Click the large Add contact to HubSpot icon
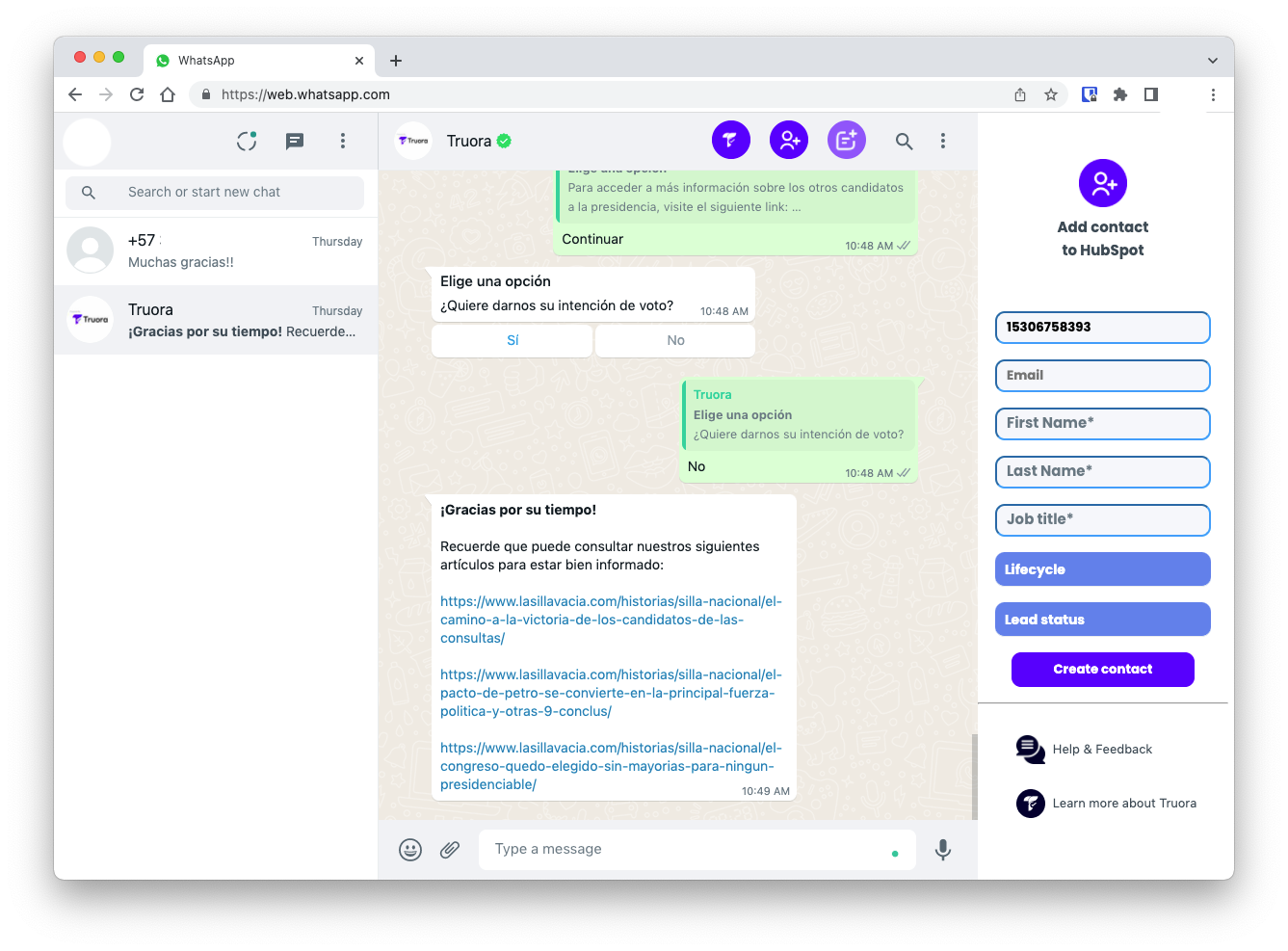1288x951 pixels. (1102, 183)
